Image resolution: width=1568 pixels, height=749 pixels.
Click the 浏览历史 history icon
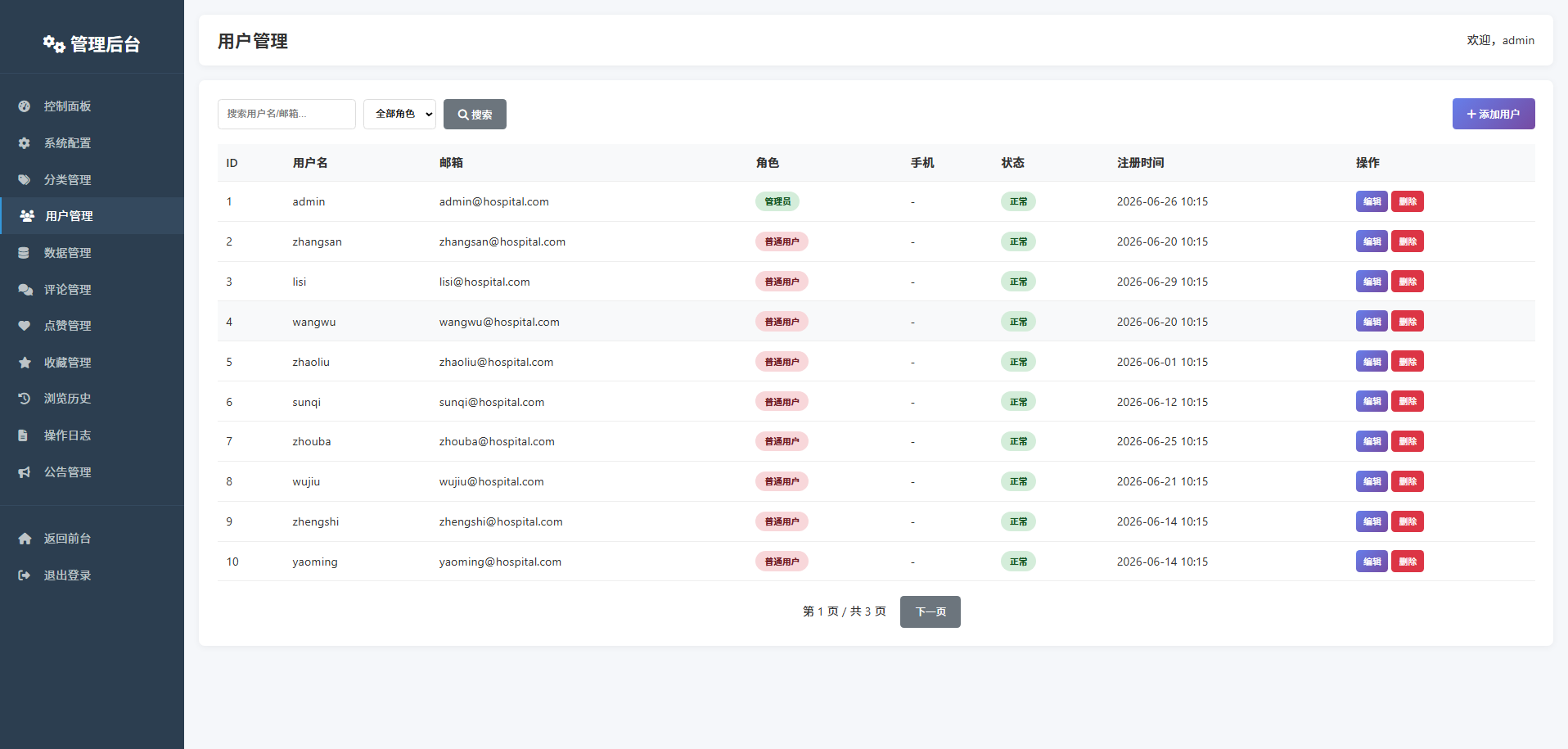25,399
